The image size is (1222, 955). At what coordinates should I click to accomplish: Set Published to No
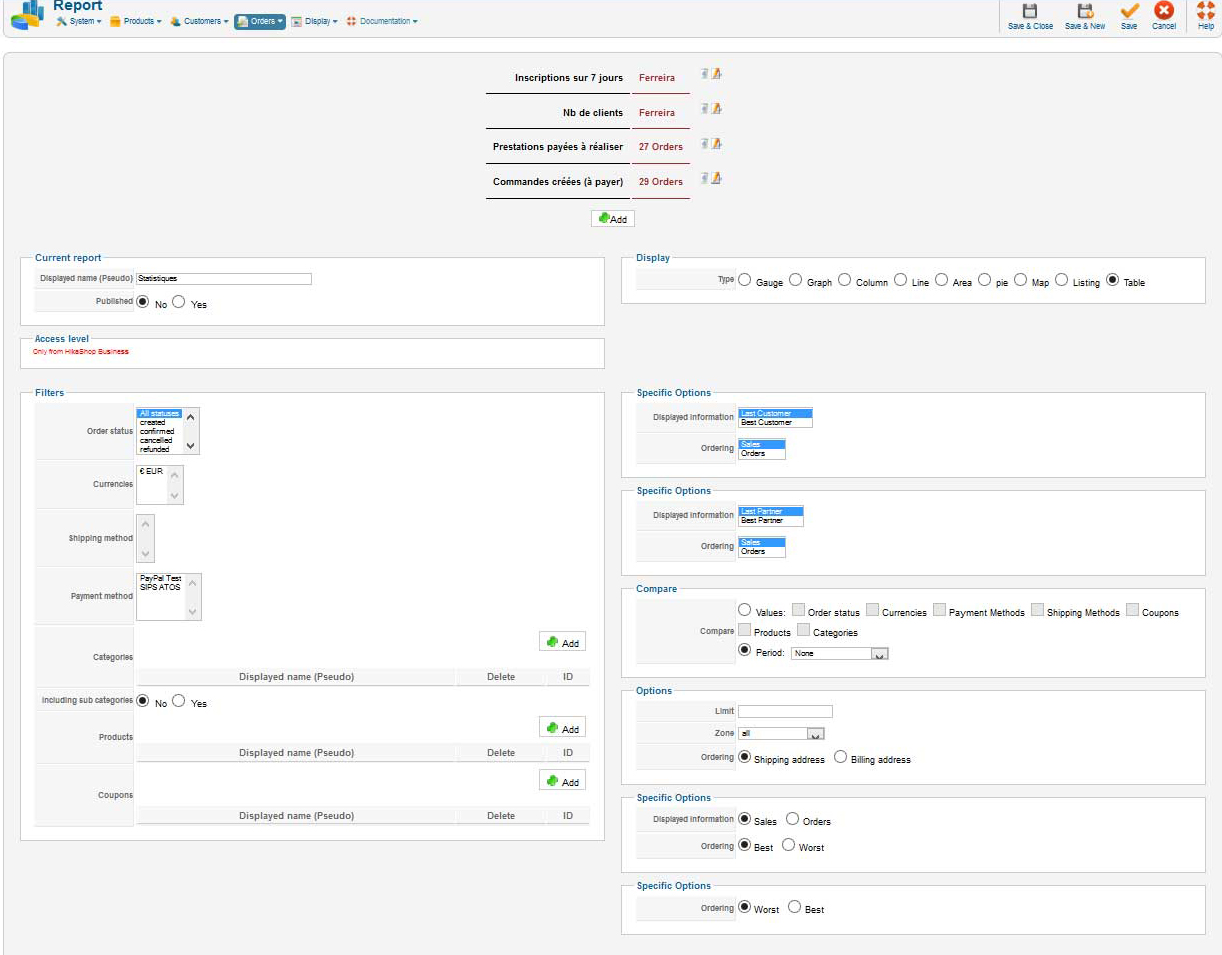[142, 302]
